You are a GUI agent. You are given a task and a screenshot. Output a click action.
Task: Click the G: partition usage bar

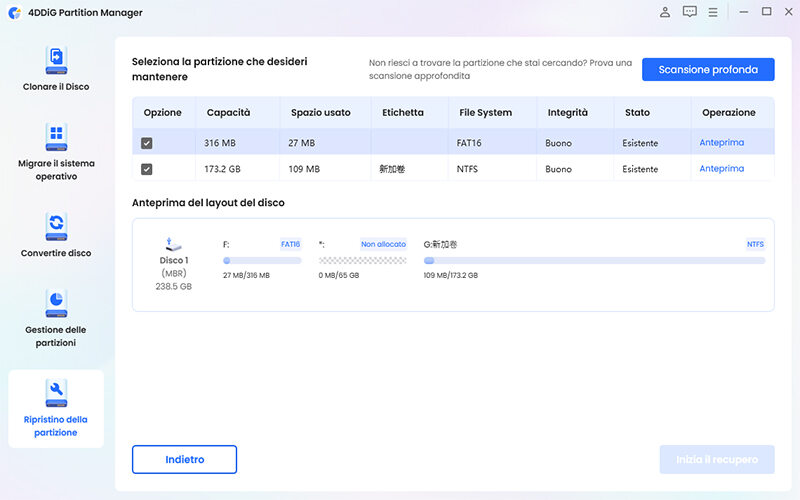594,261
